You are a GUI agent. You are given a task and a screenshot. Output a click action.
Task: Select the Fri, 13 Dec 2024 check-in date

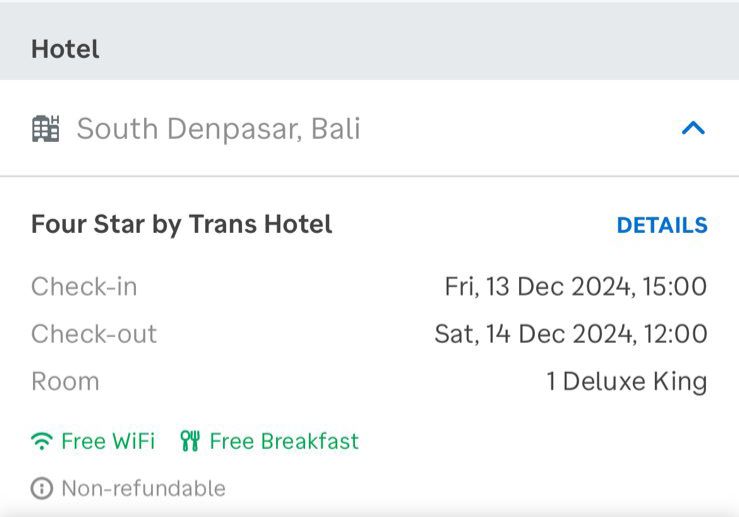(x=537, y=287)
